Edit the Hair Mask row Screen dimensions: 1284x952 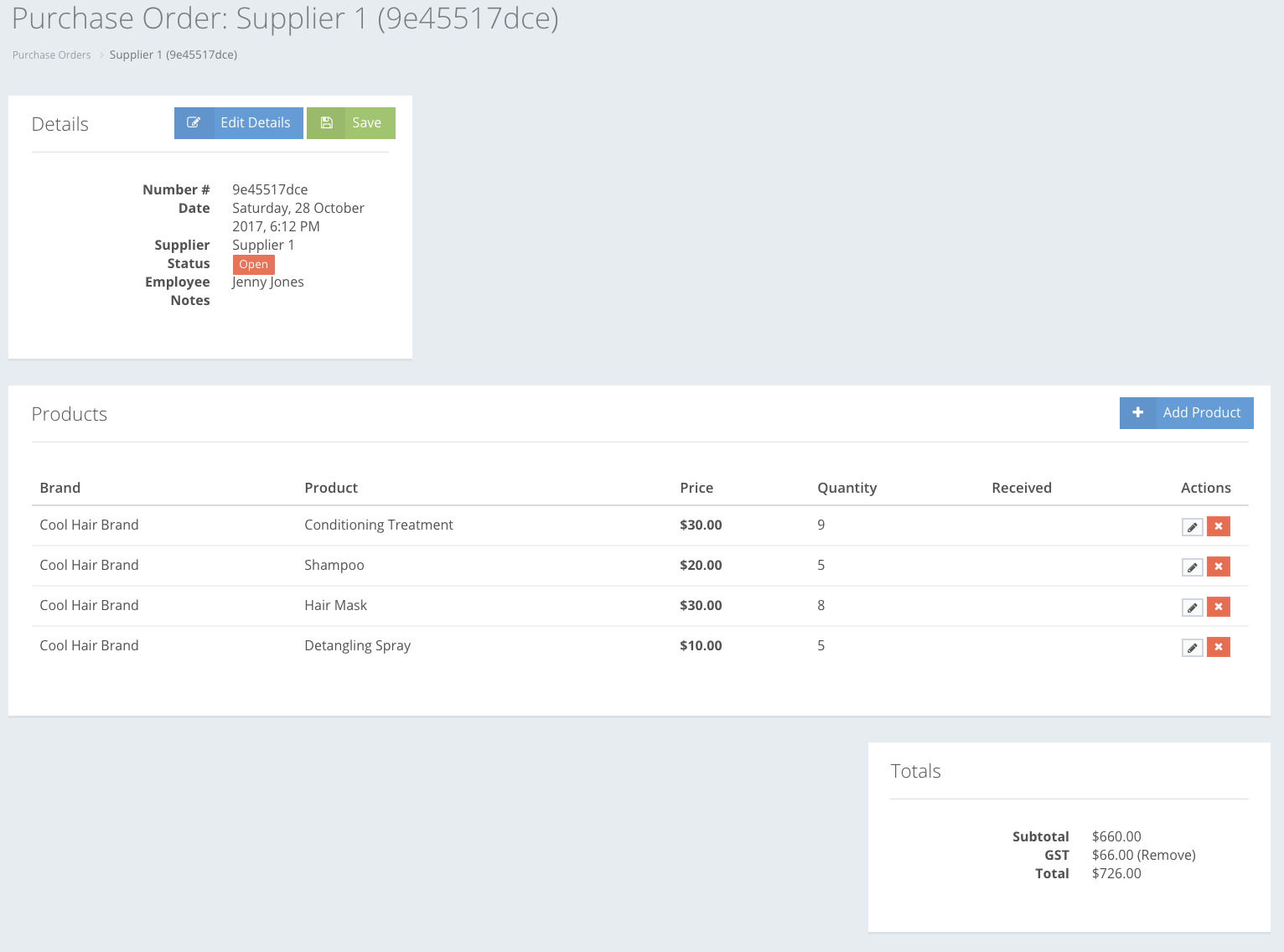(1192, 608)
